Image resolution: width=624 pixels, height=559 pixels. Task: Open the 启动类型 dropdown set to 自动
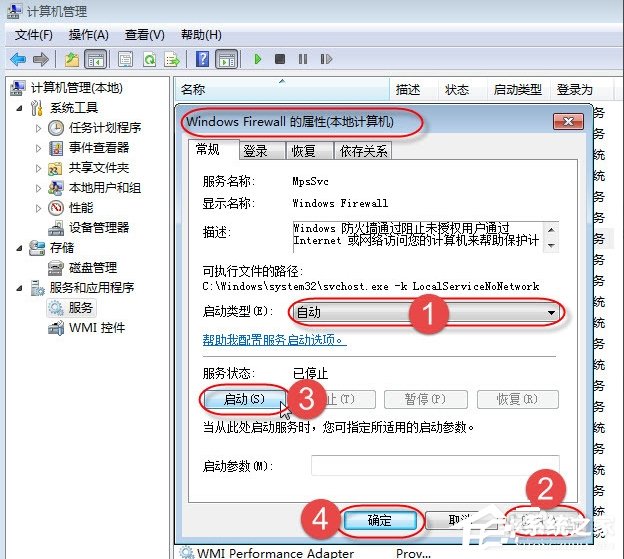click(426, 312)
